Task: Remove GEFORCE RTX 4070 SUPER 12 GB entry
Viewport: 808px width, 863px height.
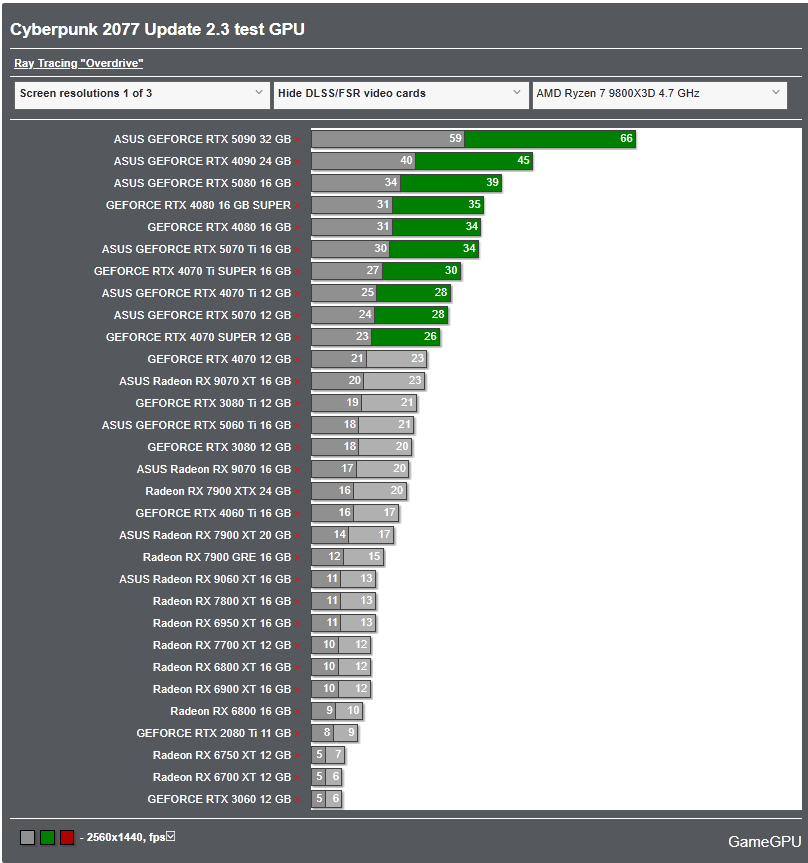Action: coord(298,338)
